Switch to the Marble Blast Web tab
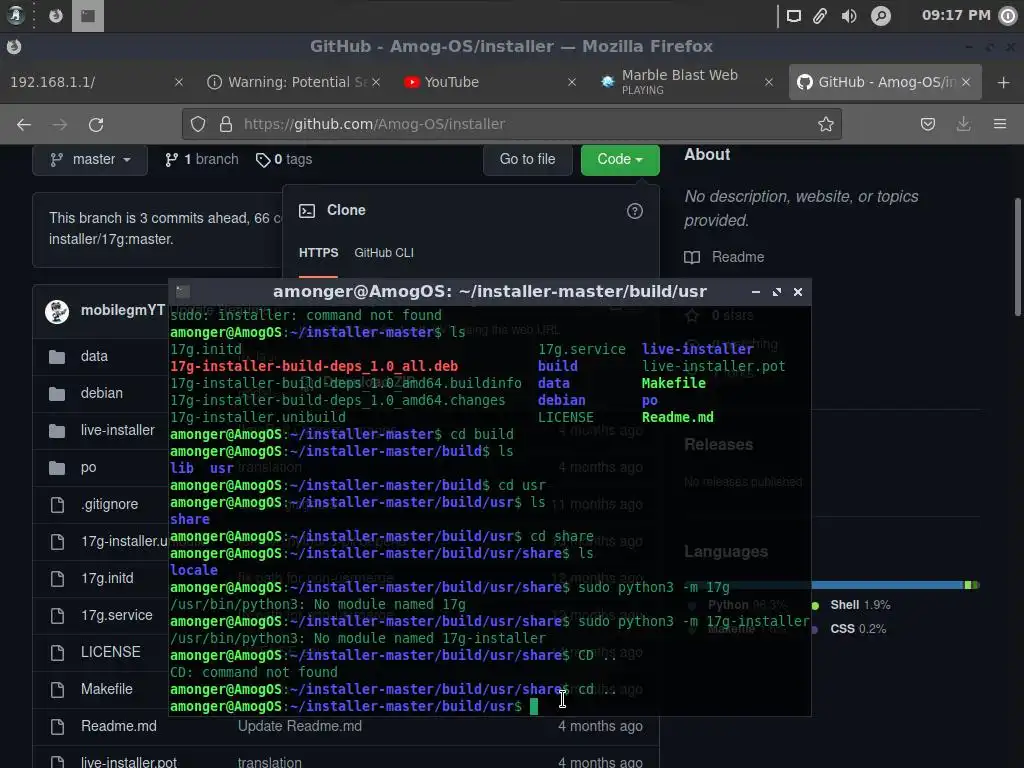 pos(686,82)
